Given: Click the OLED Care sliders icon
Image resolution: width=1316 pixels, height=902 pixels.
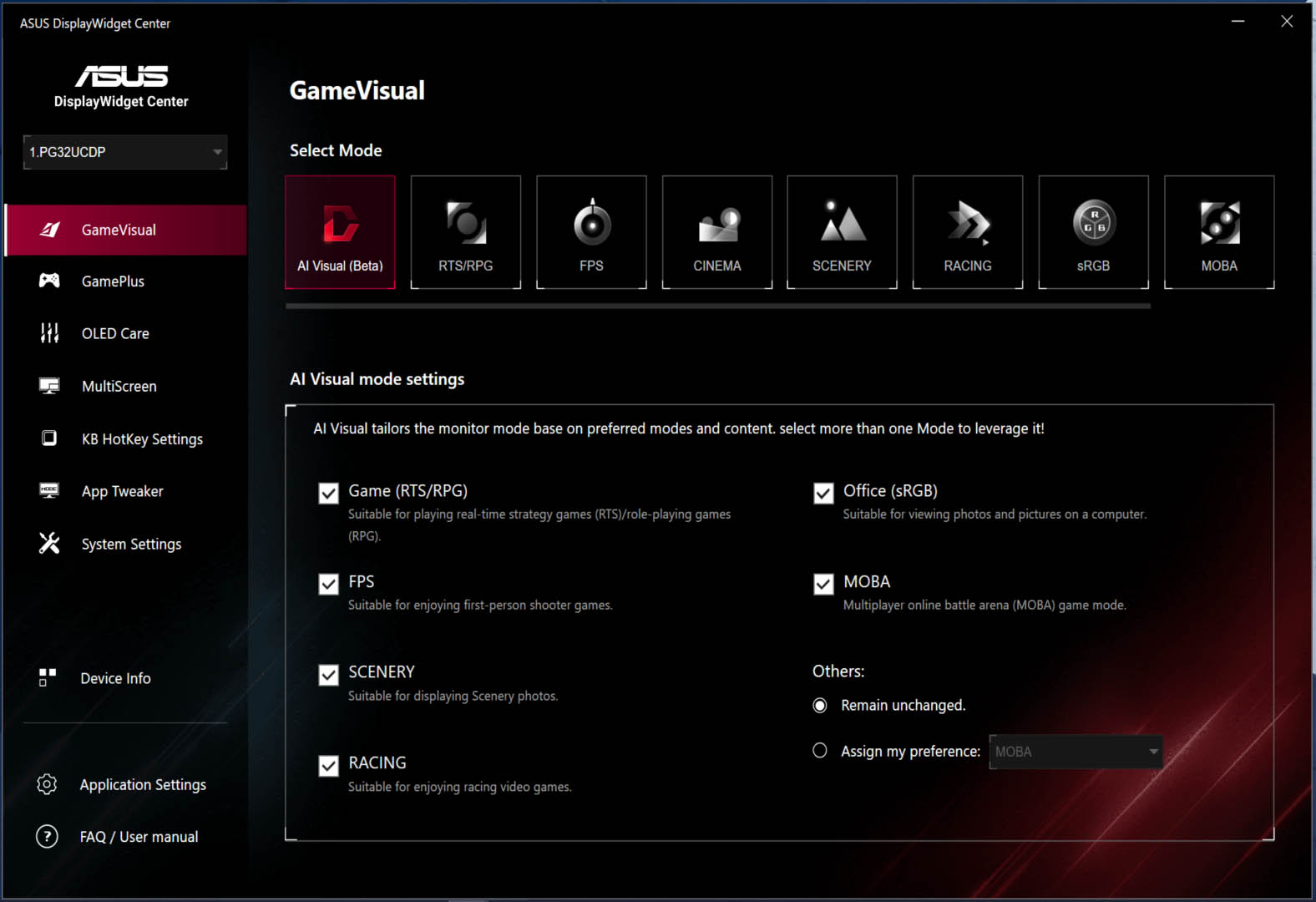Looking at the screenshot, I should pyautogui.click(x=49, y=333).
